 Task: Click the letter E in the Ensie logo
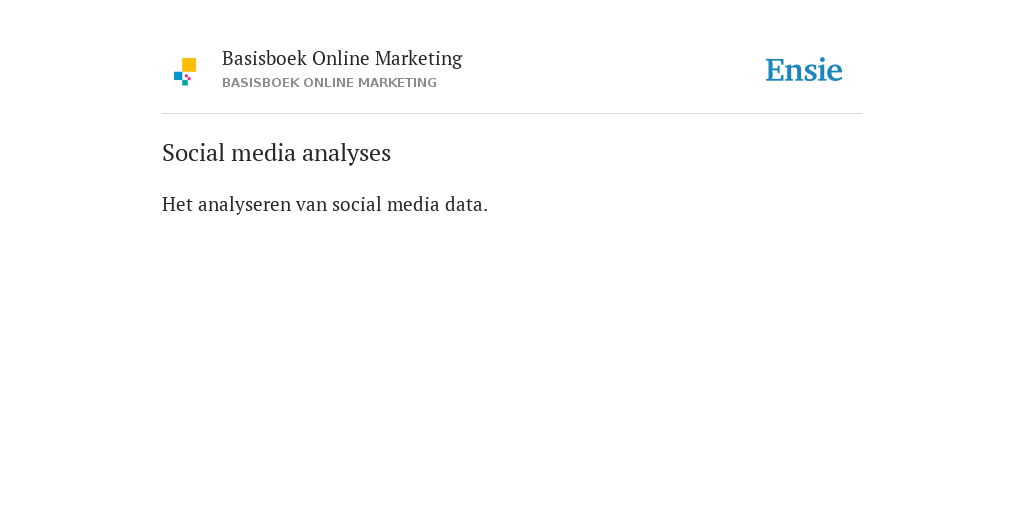coord(775,70)
